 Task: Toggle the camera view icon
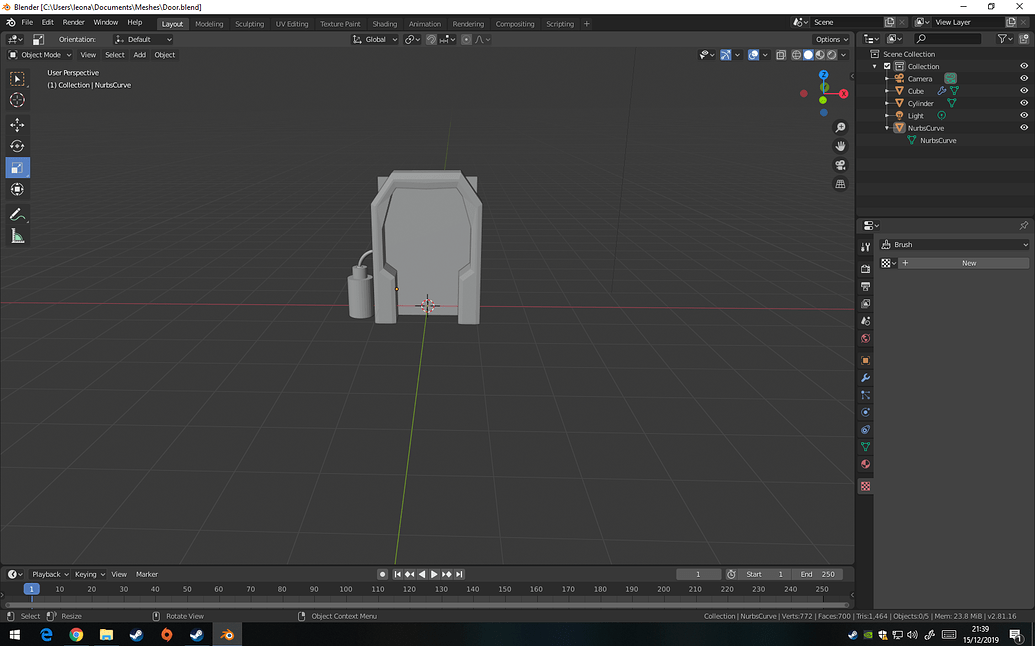click(840, 165)
